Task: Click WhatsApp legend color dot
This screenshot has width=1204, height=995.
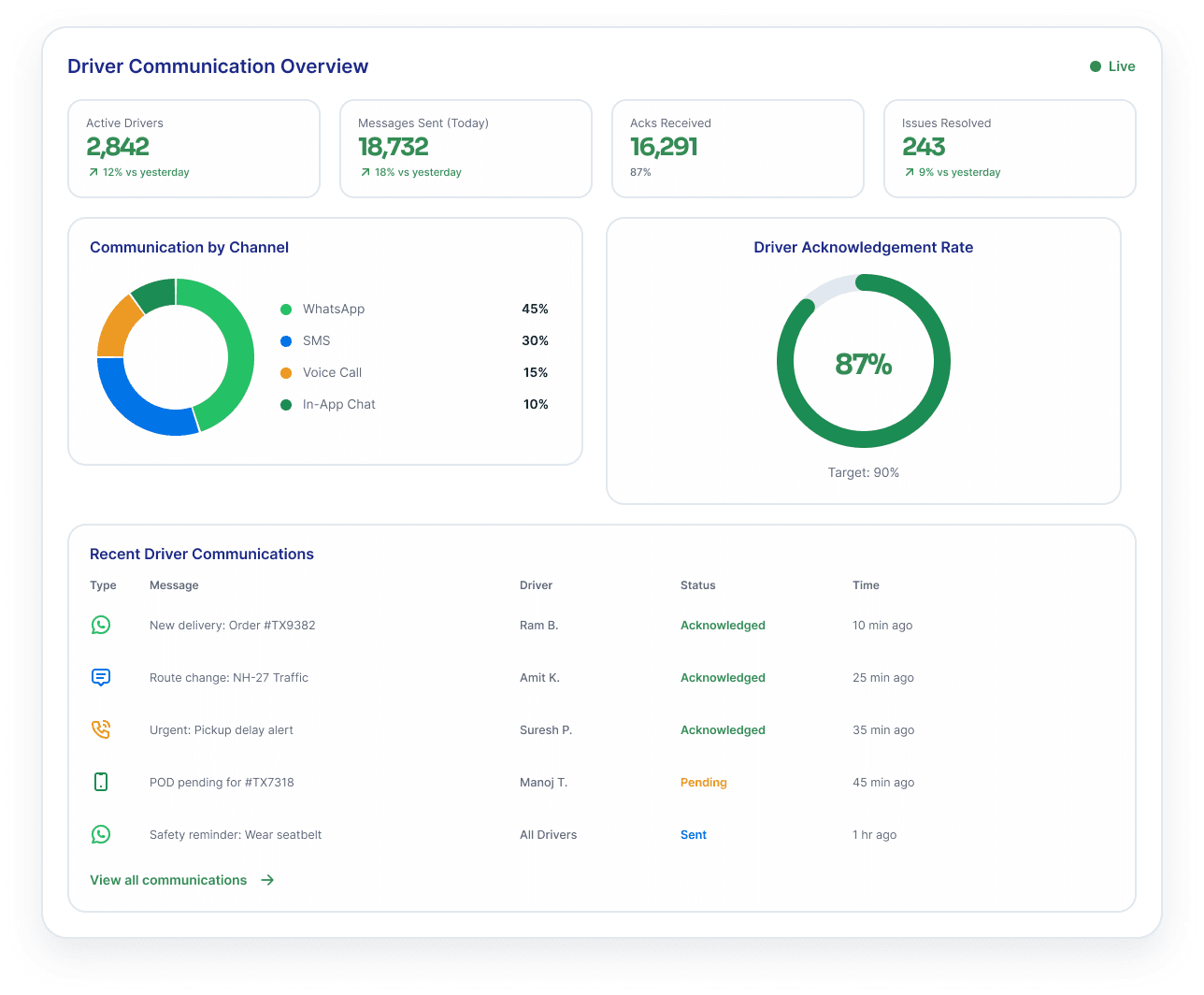Action: [286, 310]
